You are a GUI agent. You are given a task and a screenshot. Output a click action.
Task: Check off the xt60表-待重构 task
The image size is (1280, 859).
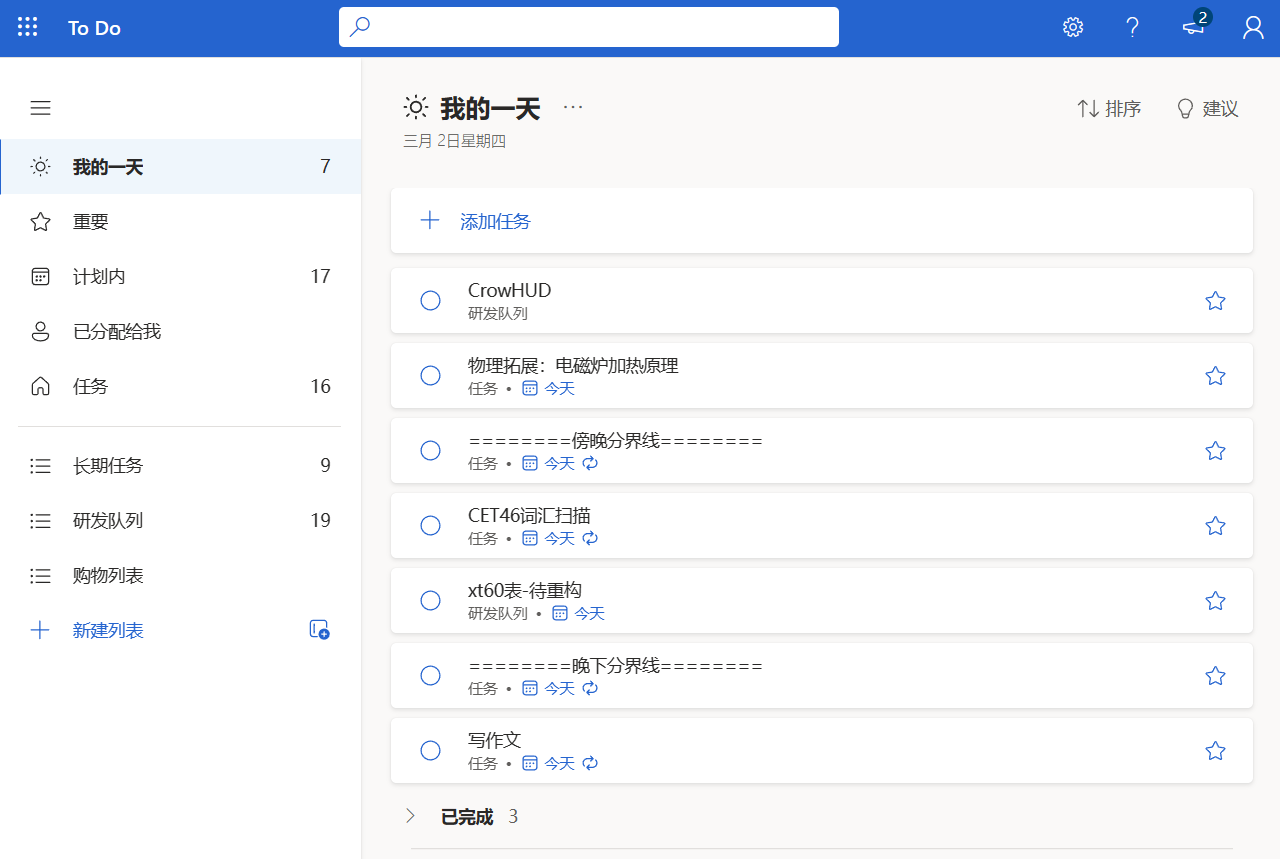click(431, 601)
